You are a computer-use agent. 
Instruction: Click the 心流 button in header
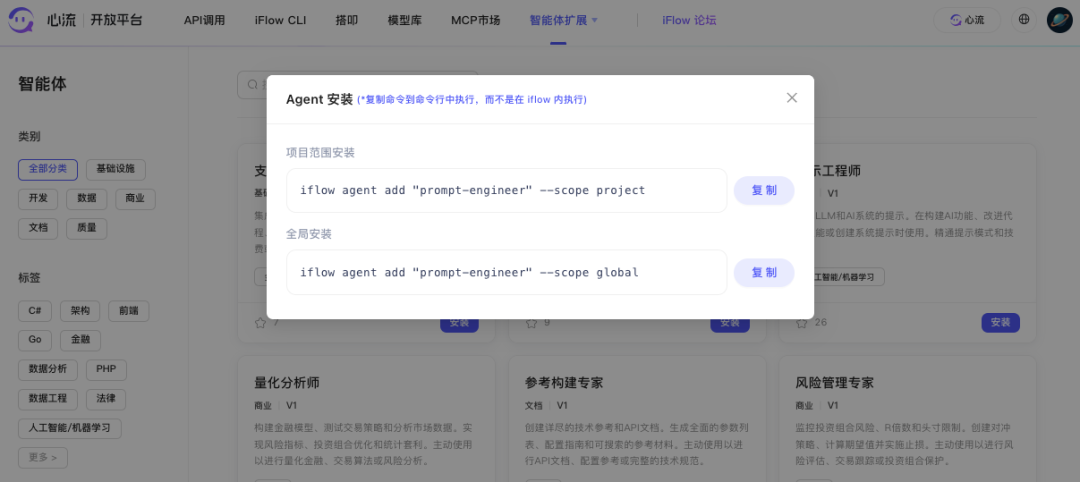(x=966, y=20)
